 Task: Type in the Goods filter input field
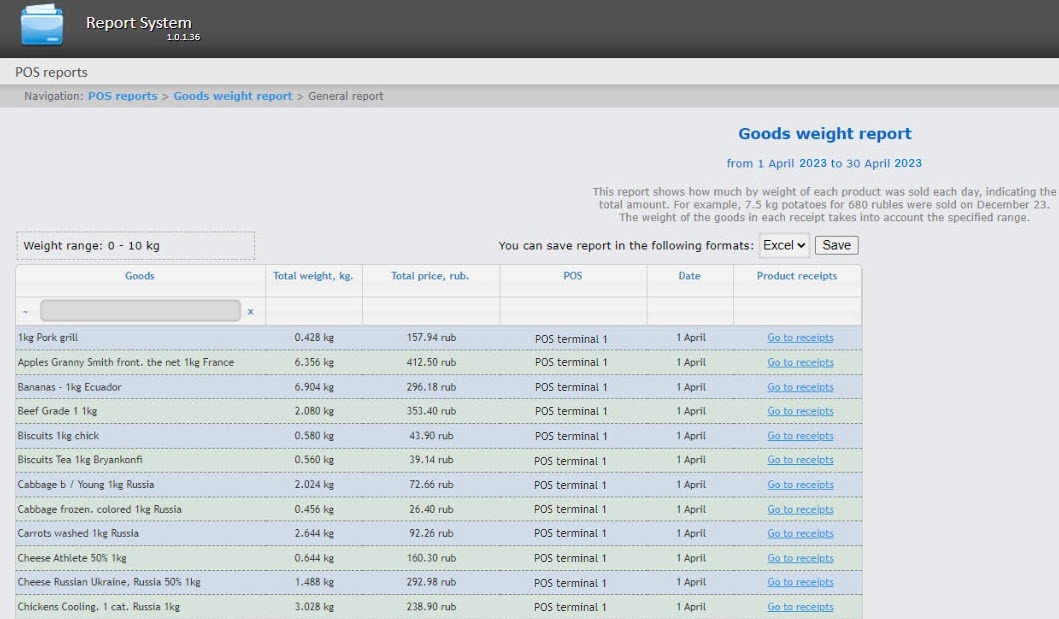pos(140,311)
